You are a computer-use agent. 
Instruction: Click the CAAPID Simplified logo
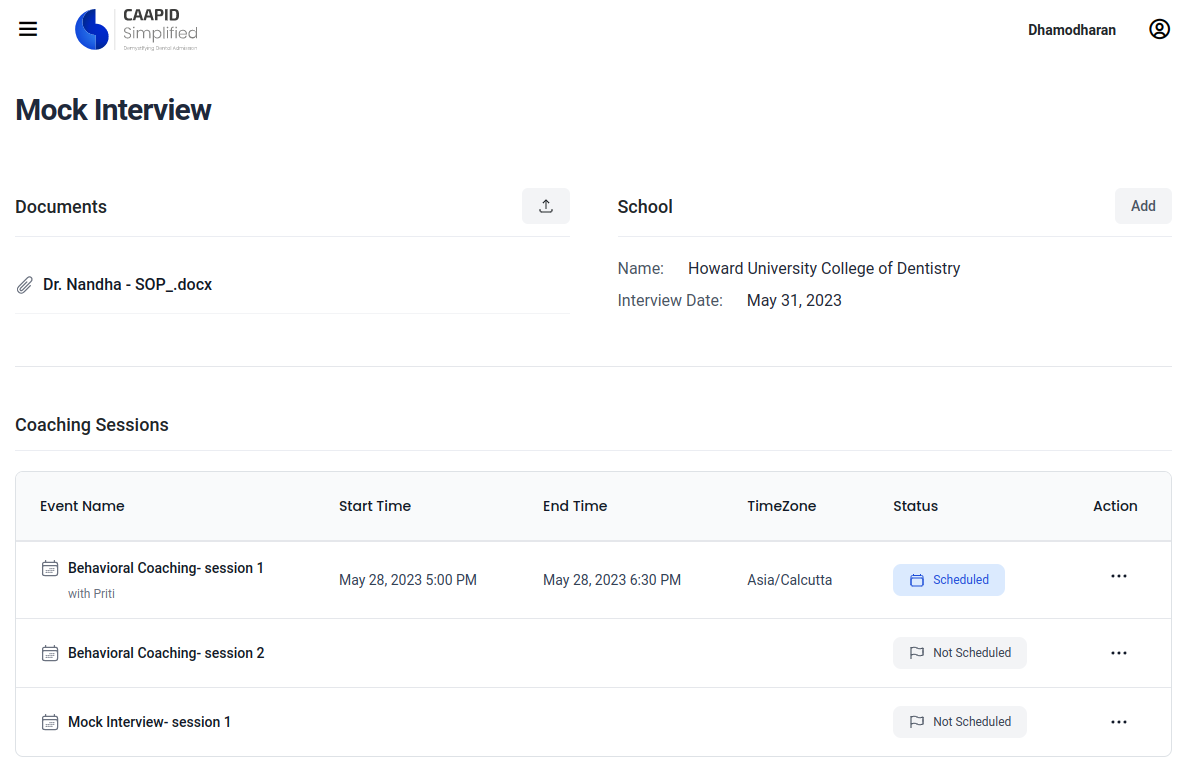click(x=136, y=30)
